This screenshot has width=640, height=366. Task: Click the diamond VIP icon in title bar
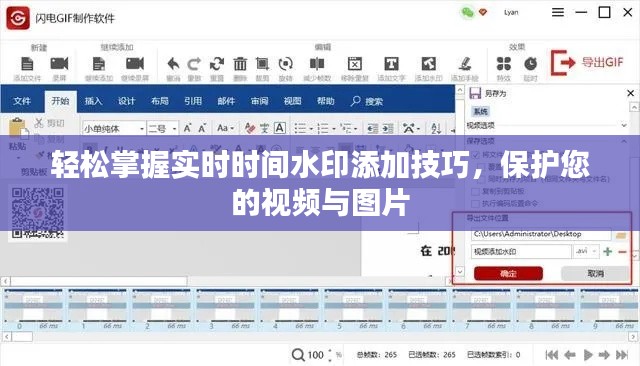point(483,12)
